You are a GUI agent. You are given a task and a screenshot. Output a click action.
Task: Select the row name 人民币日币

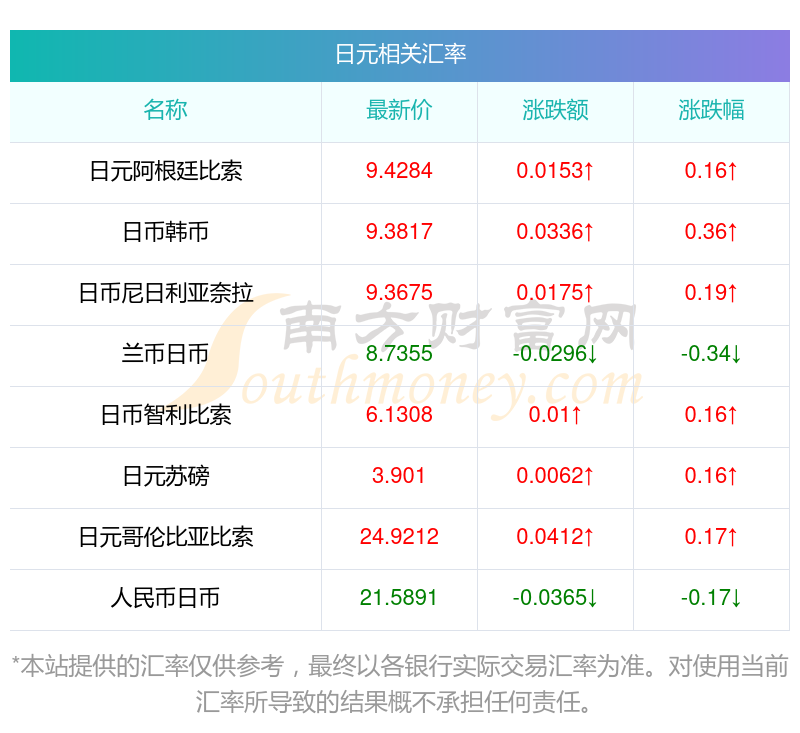[x=165, y=598]
